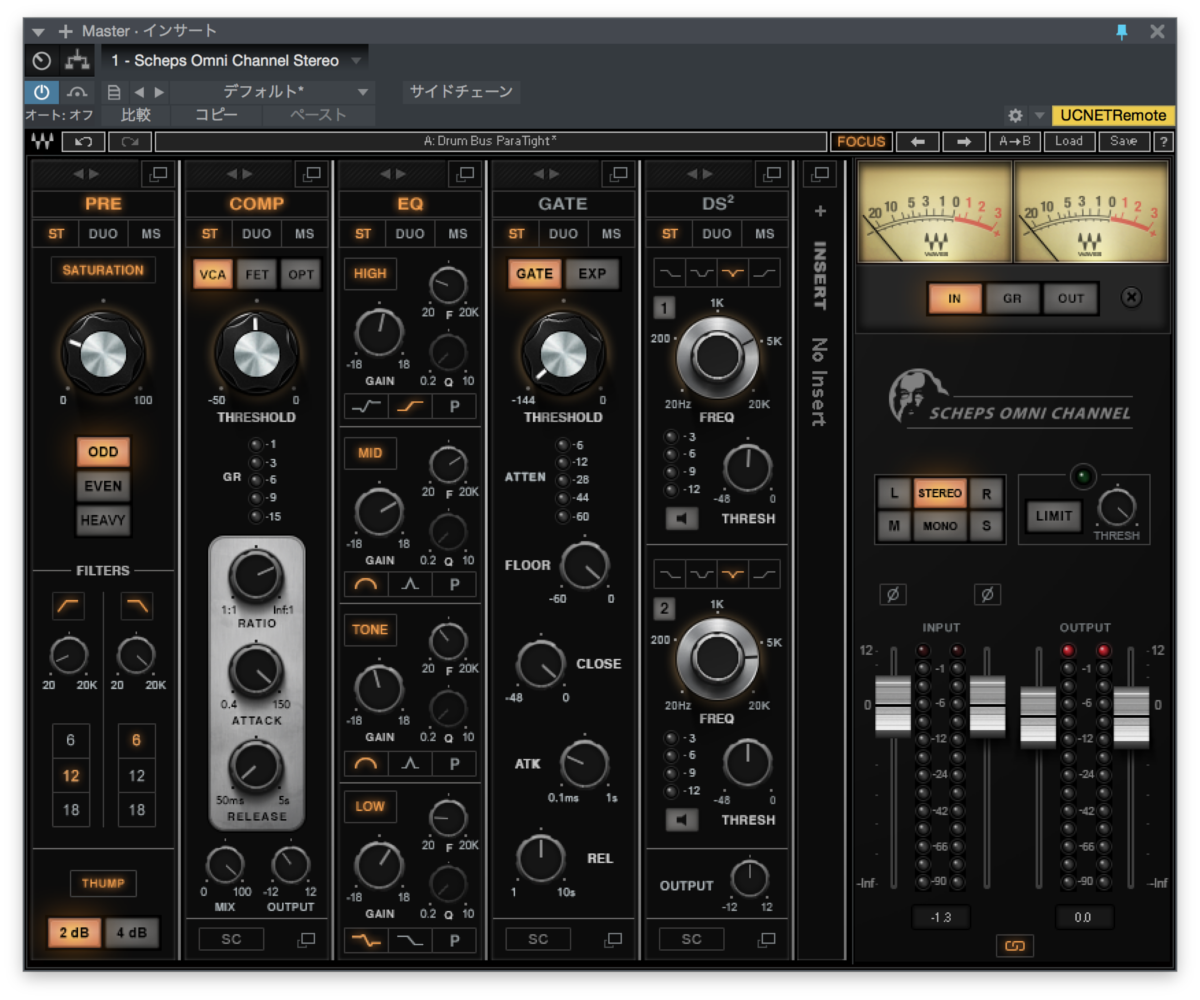The width and height of the screenshot is (1200, 1000).
Task: Click the input level value field -1.3
Action: (x=941, y=917)
